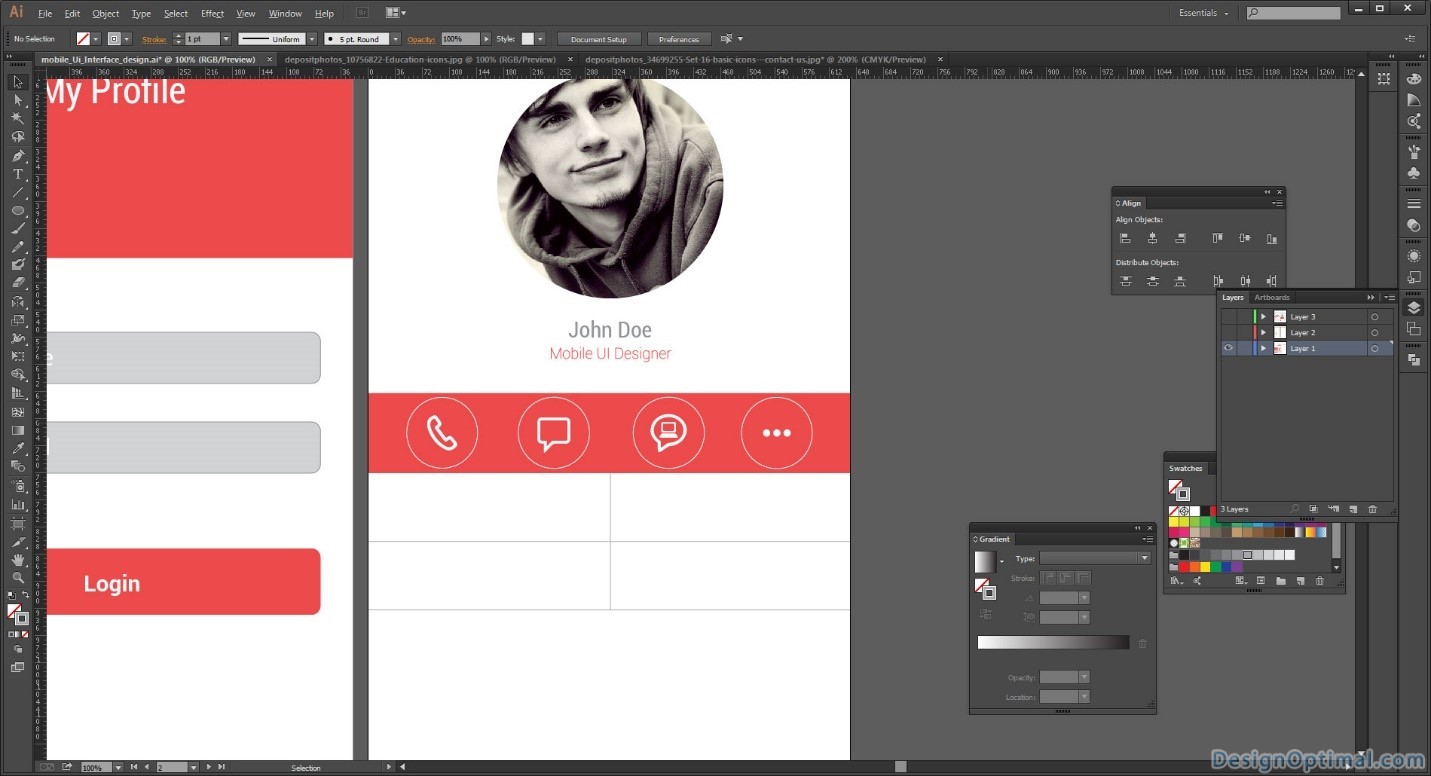Open stroke weight dropdown arrow
Viewport: 1431px width, 776px height.
[x=226, y=39]
